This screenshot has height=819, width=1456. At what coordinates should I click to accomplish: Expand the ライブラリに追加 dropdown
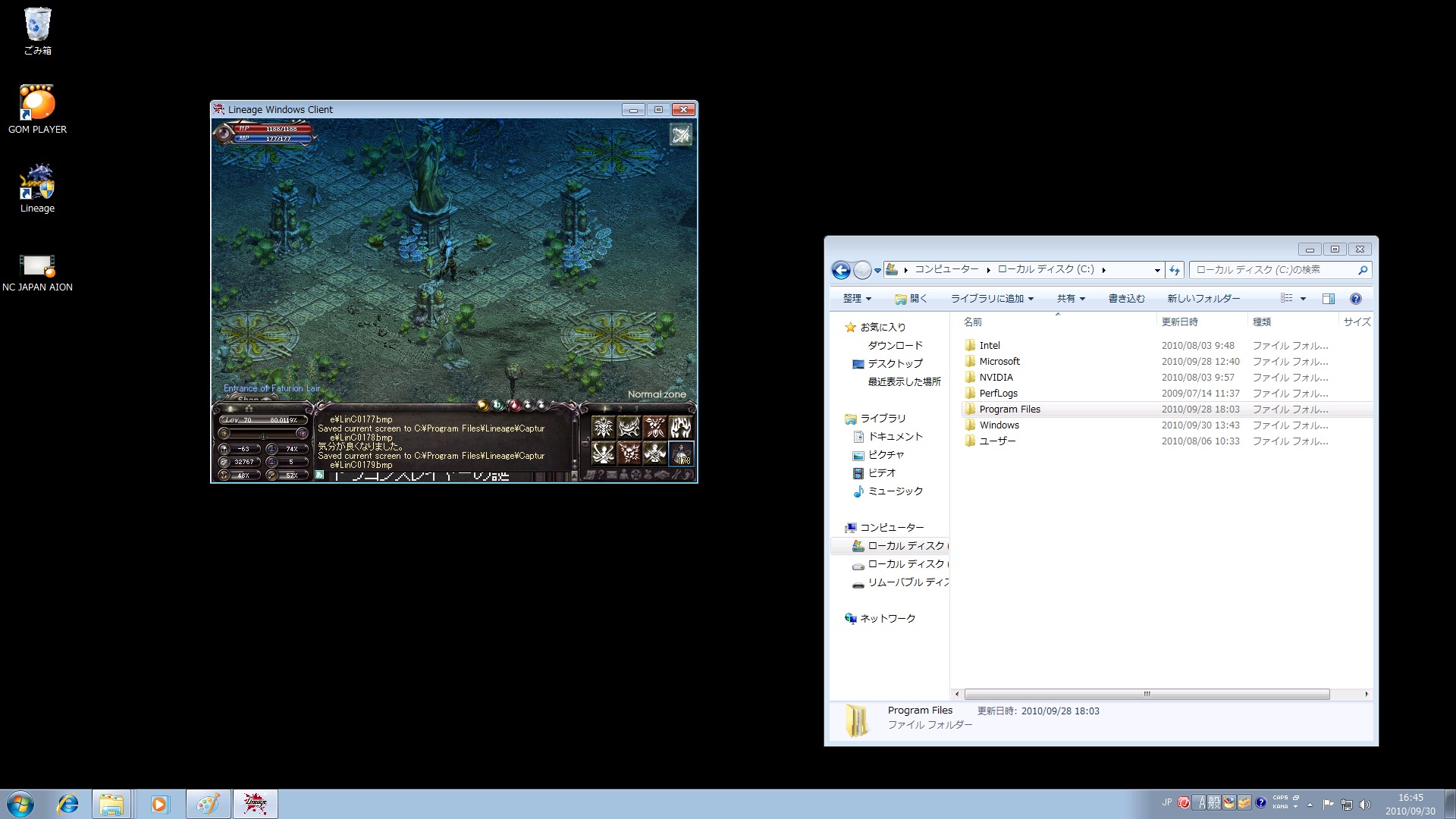click(992, 299)
